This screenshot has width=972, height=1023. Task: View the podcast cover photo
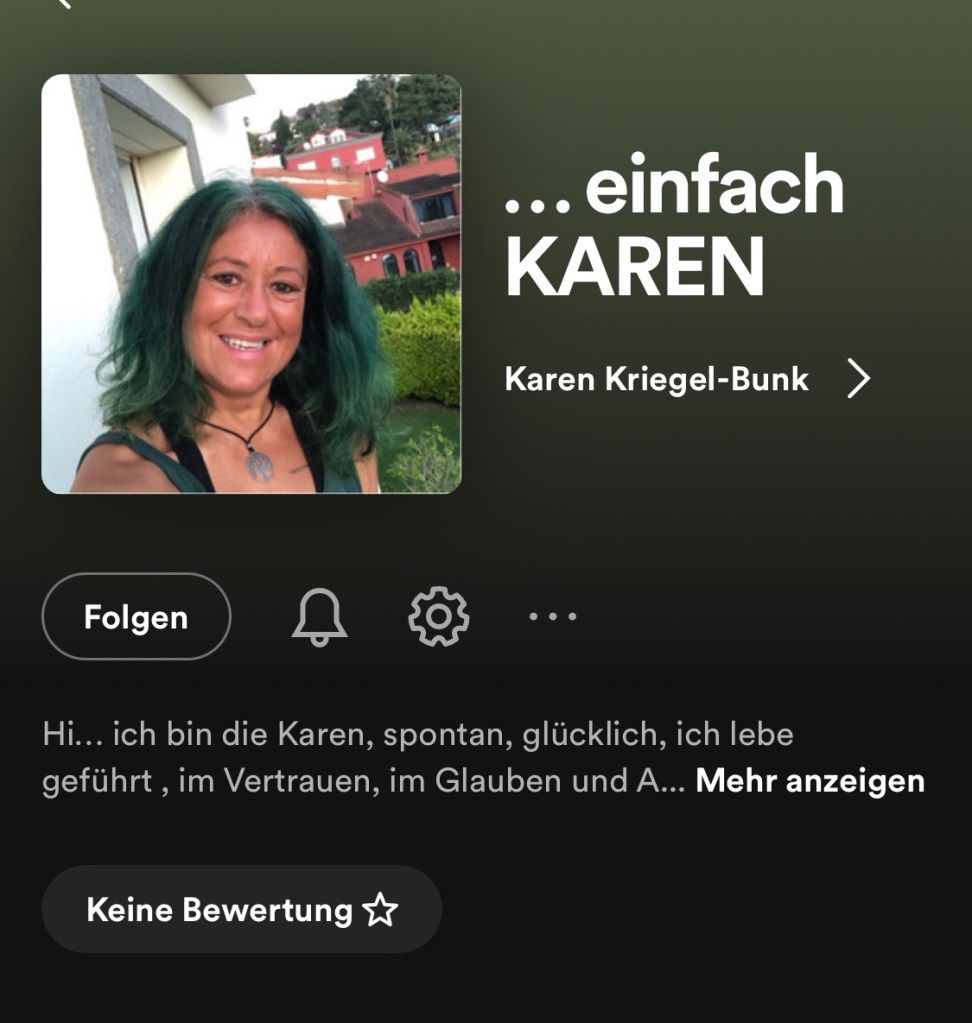251,284
